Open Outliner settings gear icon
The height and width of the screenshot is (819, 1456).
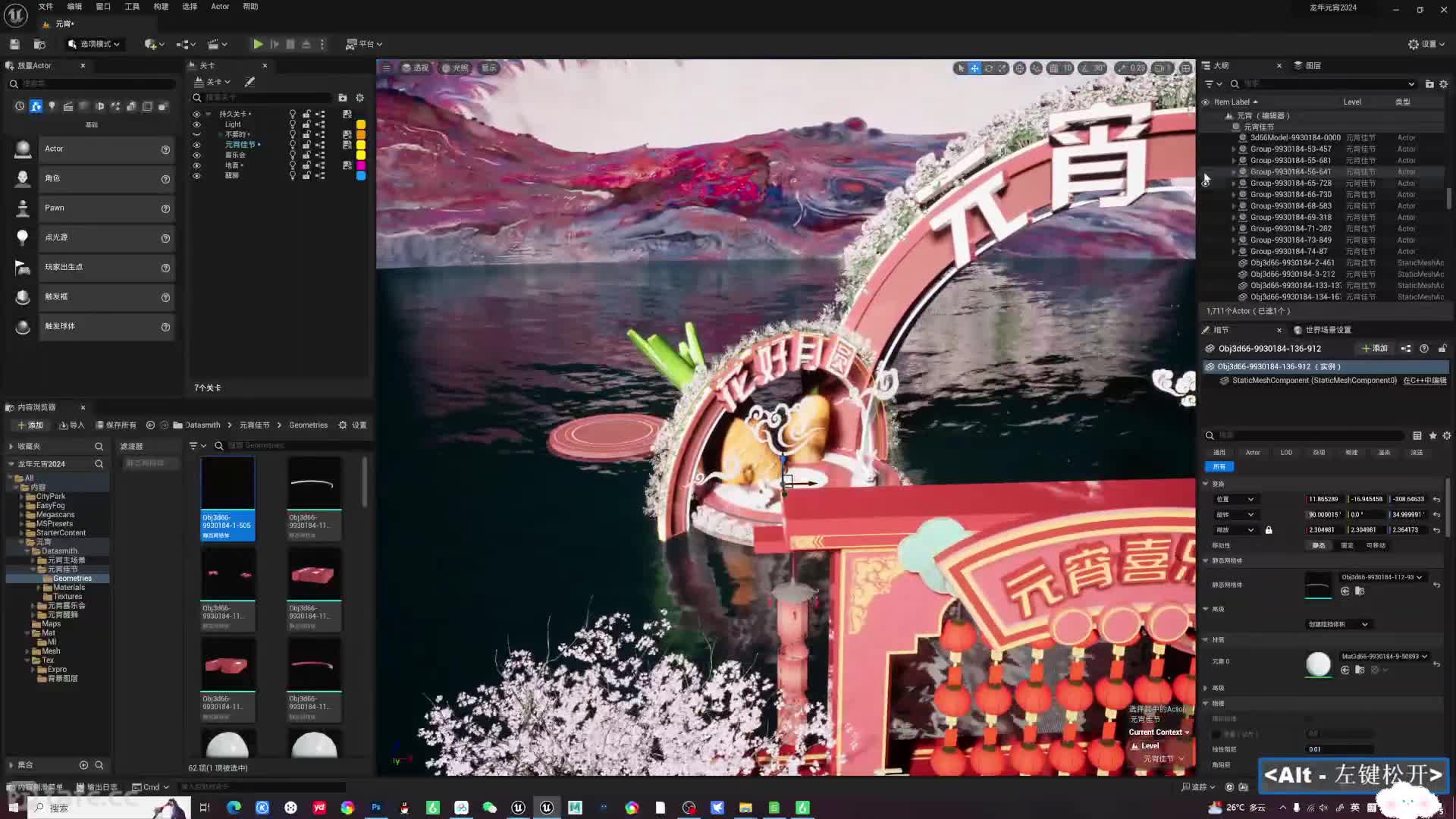[1444, 84]
